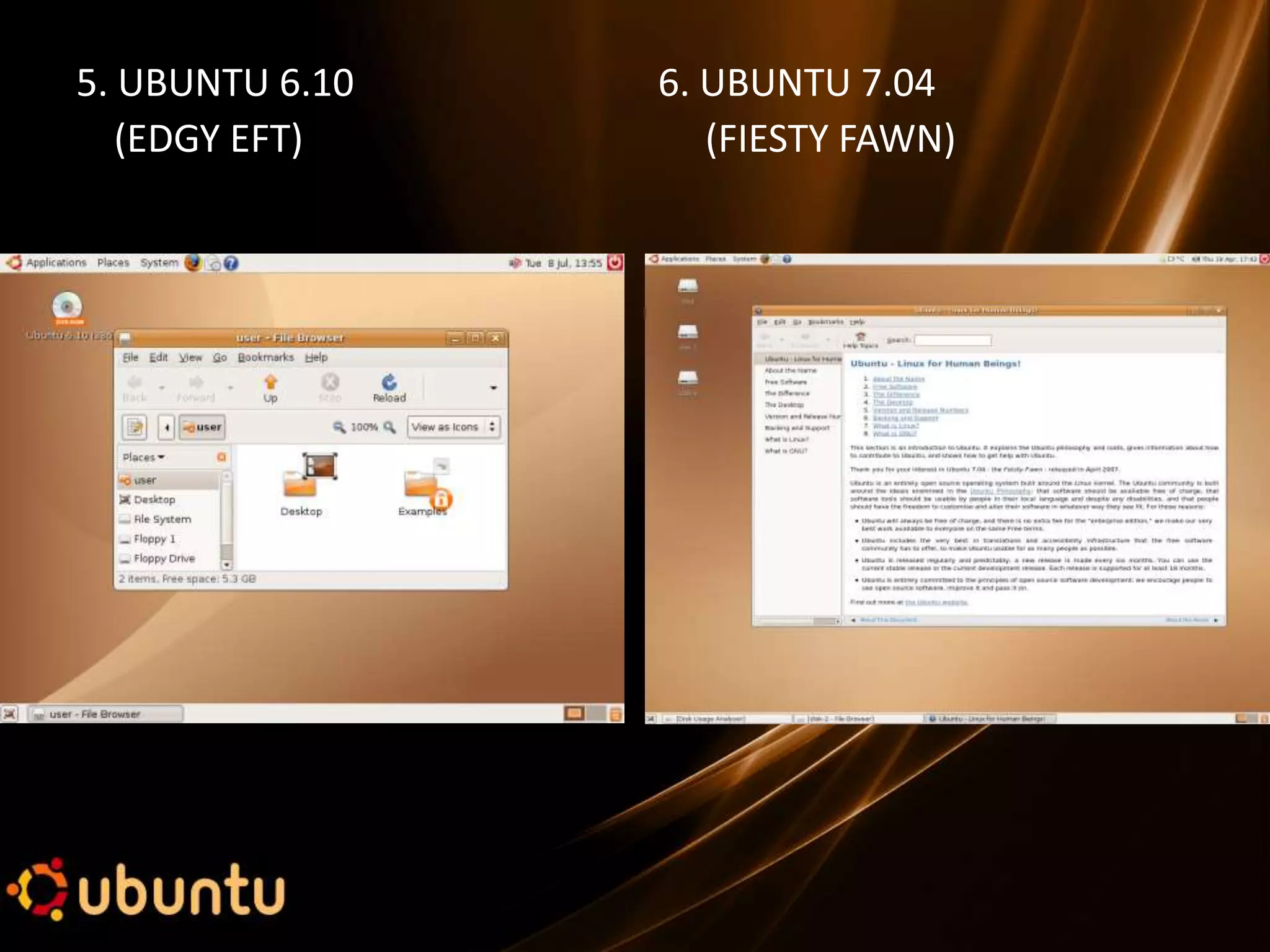The width and height of the screenshot is (1270, 952).
Task: Open Help launcher on 6.10 top panel
Action: tap(231, 263)
